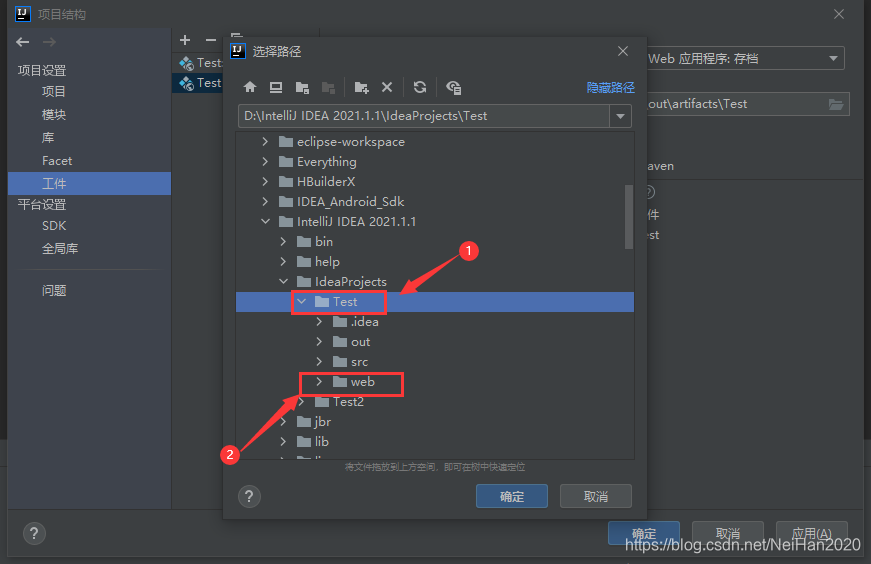
Task: Expand web folder chevron
Action: (x=319, y=382)
